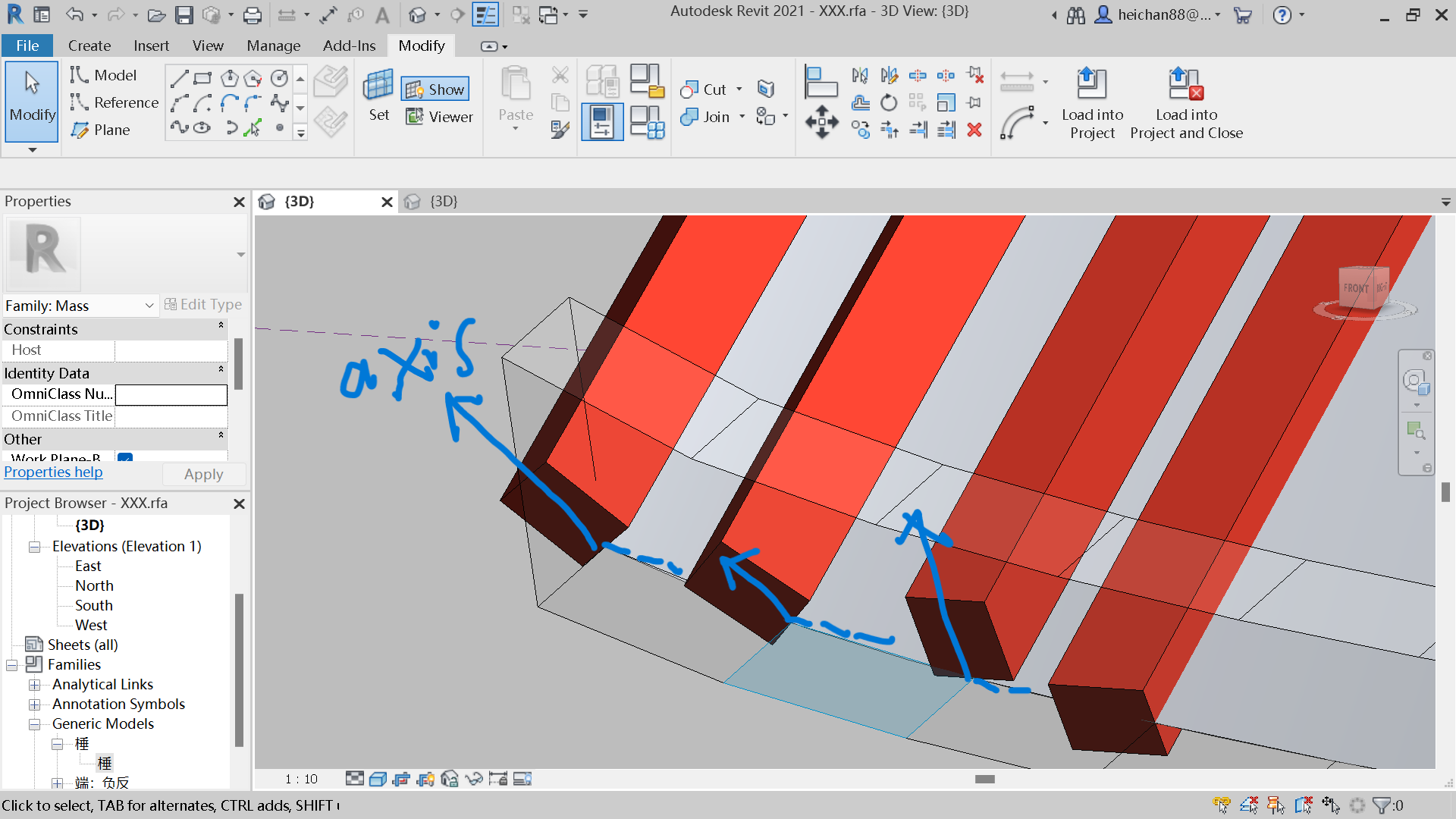Toggle Show work plane viewer button
The width and height of the screenshot is (1456, 819).
(440, 117)
